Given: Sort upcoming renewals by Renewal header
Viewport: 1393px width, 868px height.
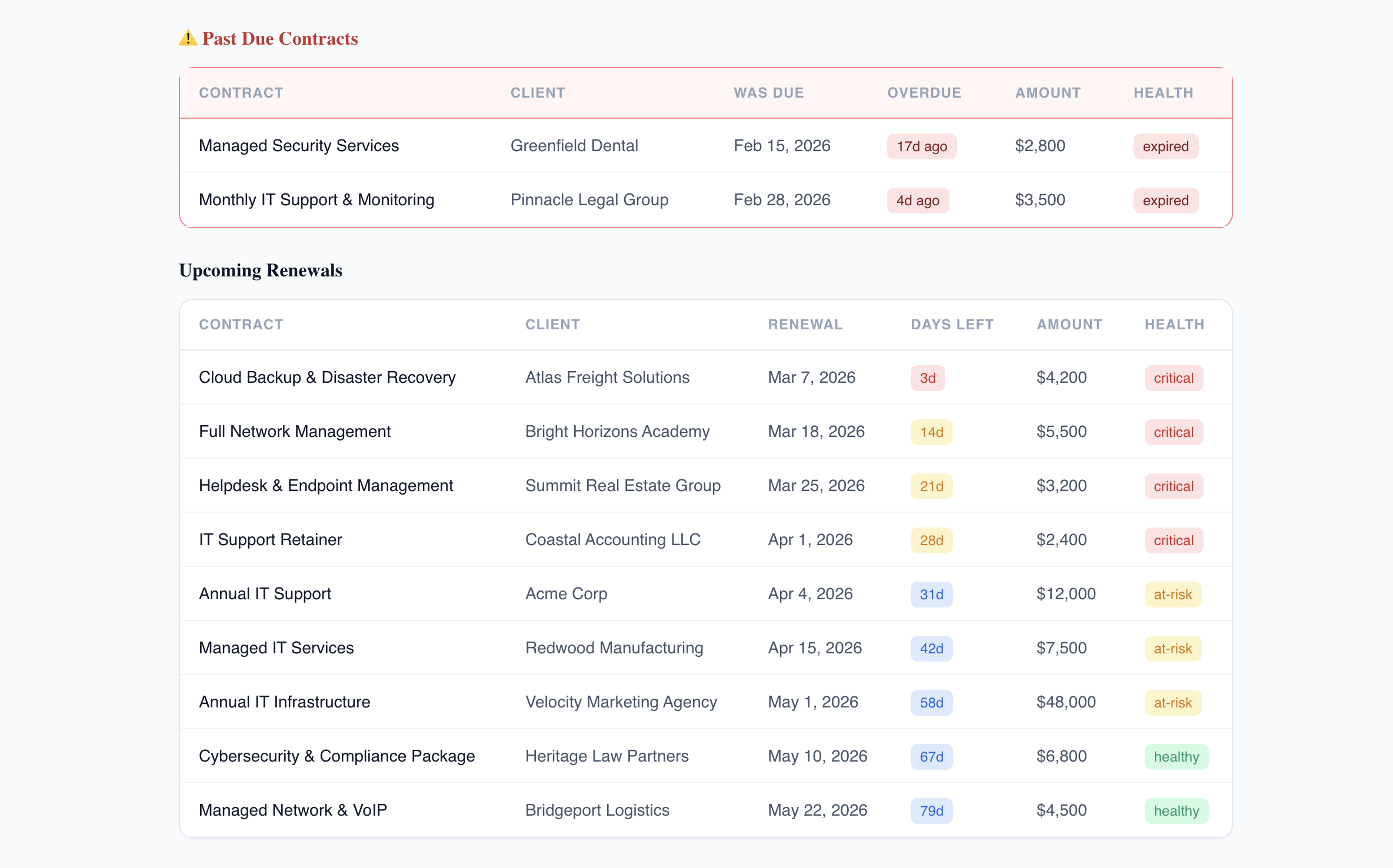Looking at the screenshot, I should (x=805, y=325).
